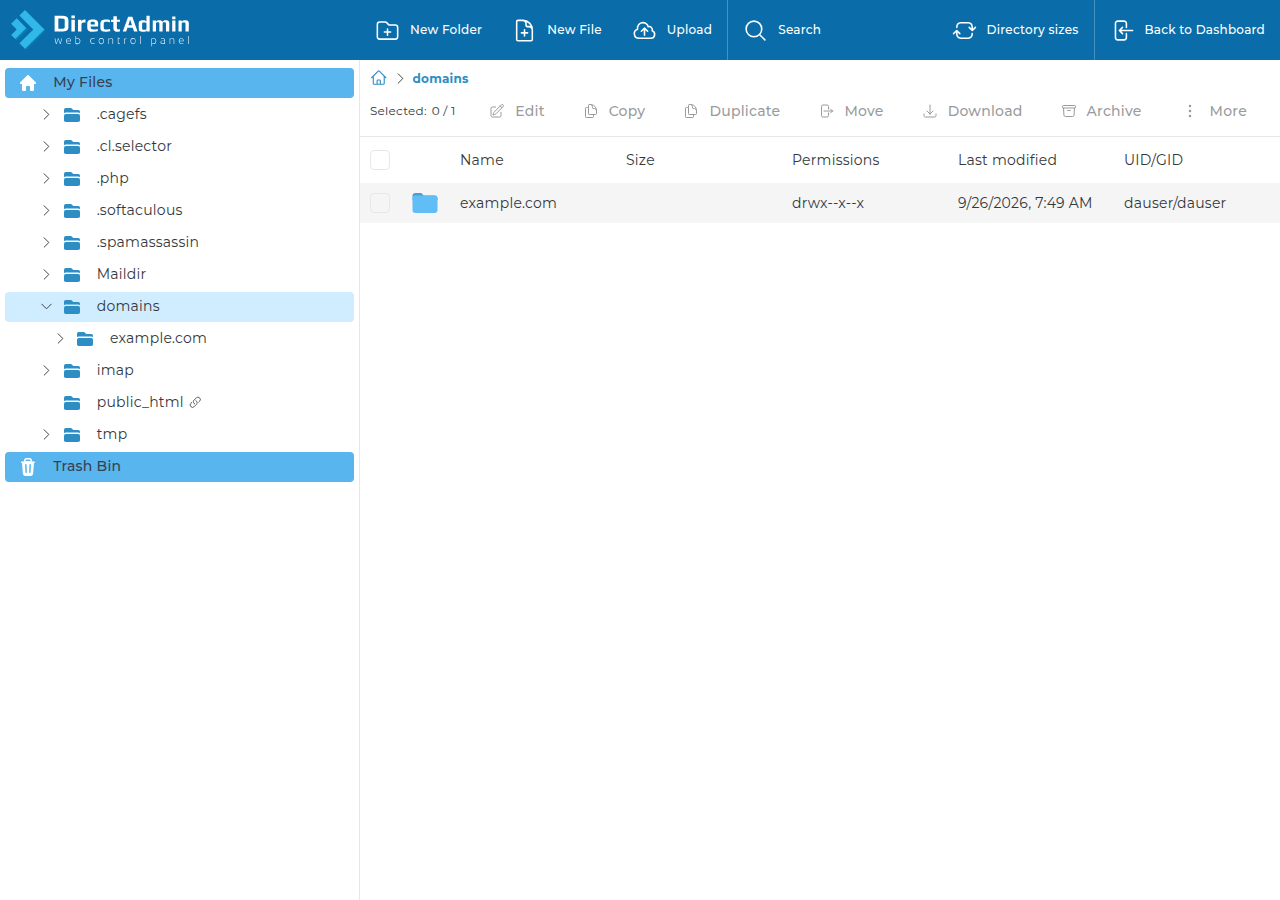Click the My Files home icon
This screenshot has height=900, width=1280.
(28, 83)
